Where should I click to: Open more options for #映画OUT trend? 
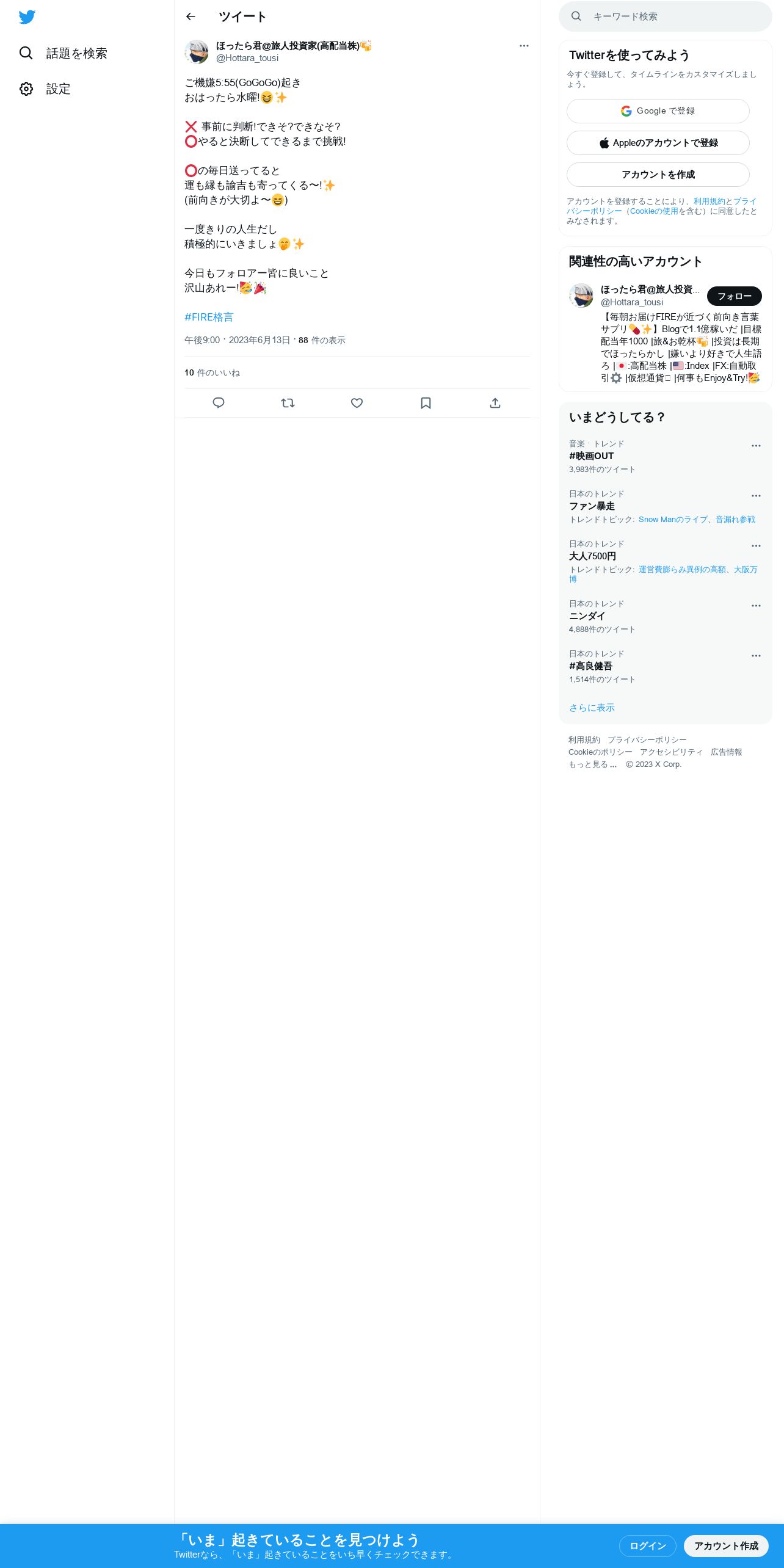coord(756,446)
